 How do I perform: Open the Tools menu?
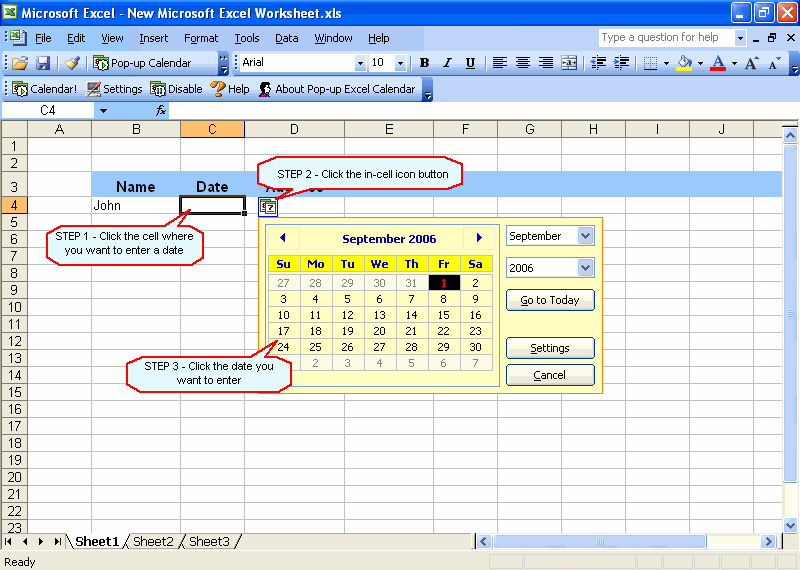(247, 38)
